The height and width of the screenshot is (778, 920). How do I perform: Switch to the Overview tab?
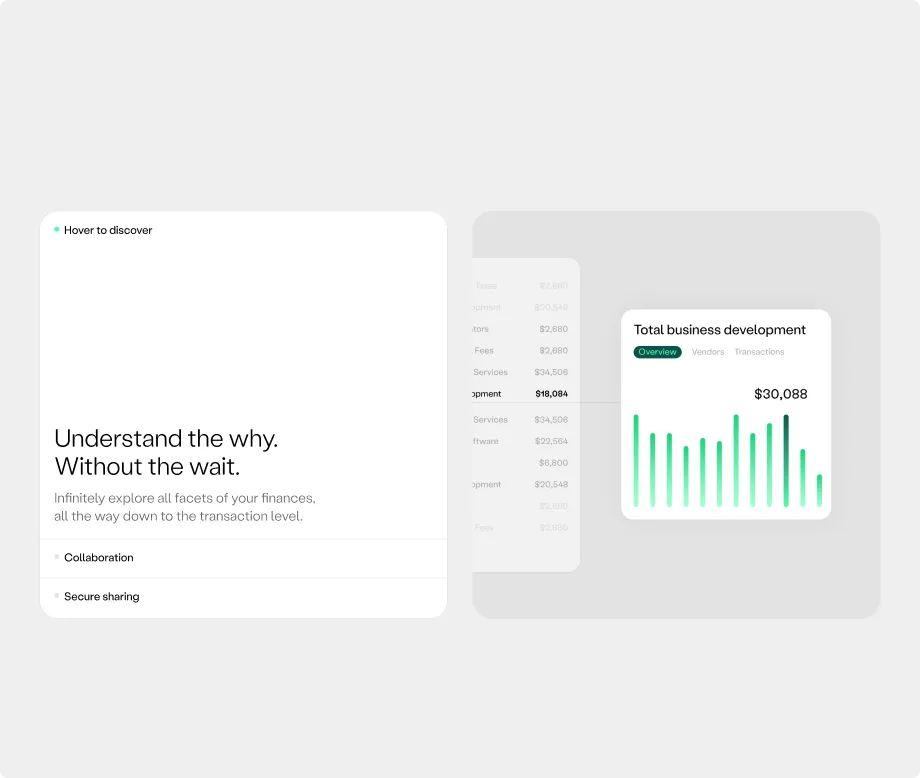(657, 352)
